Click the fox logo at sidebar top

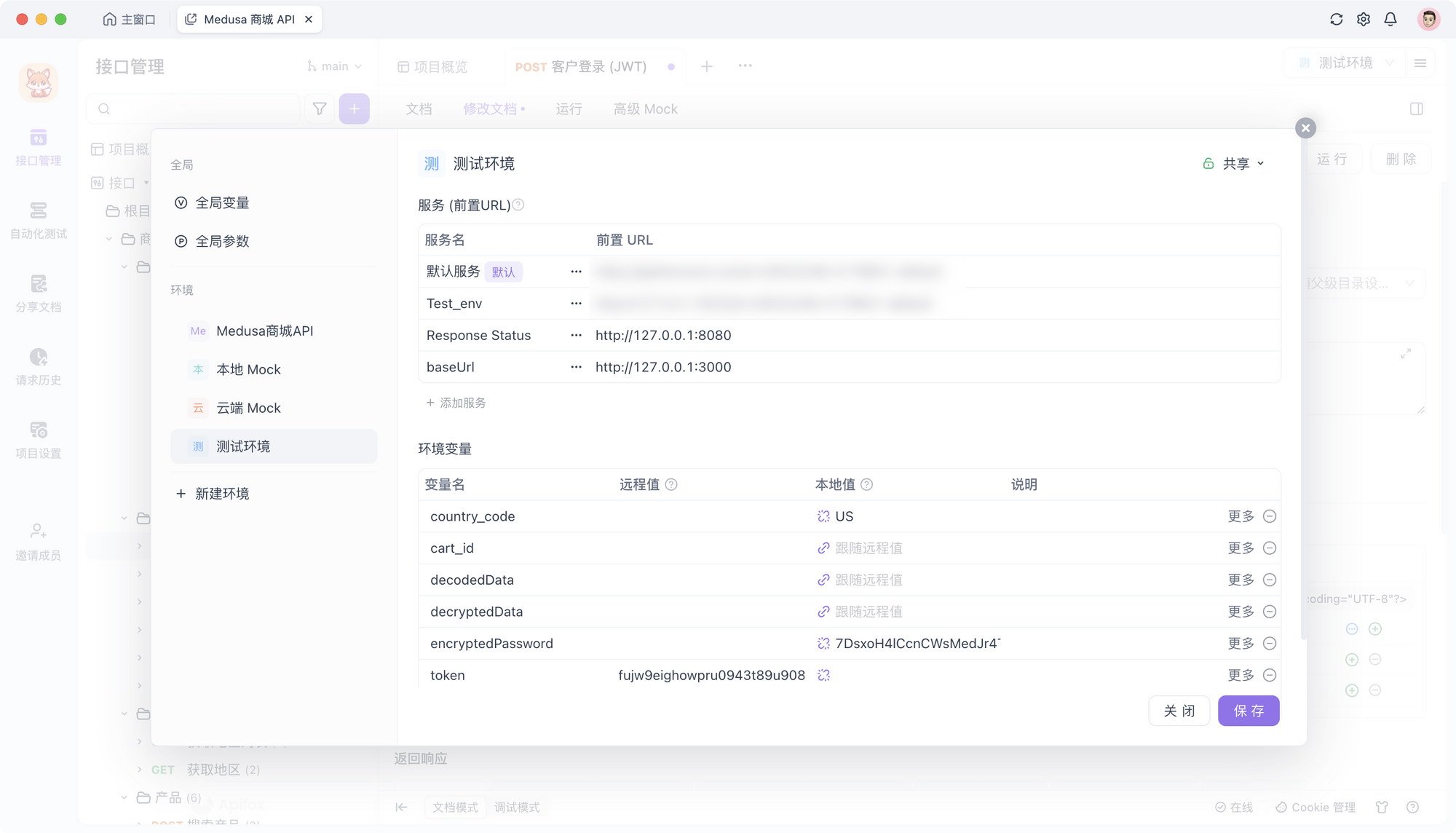[x=39, y=83]
